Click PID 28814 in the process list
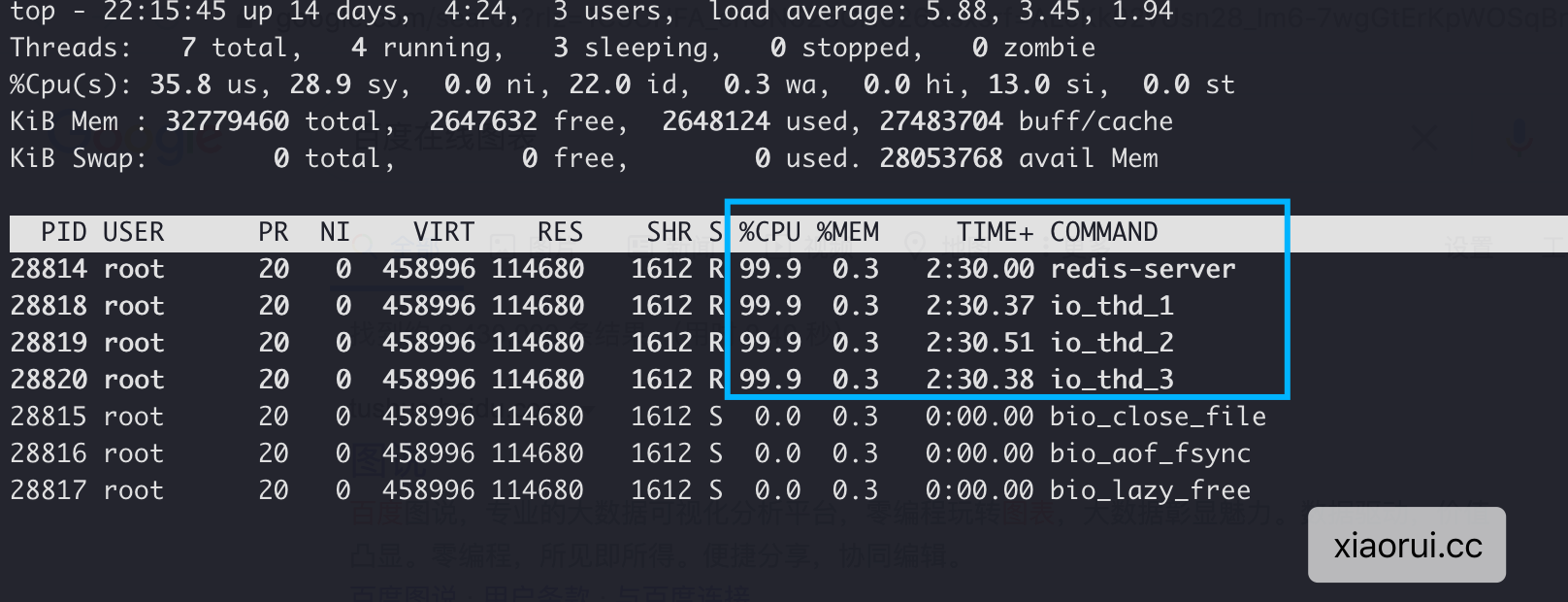This screenshot has width=1568, height=602. 49,269
